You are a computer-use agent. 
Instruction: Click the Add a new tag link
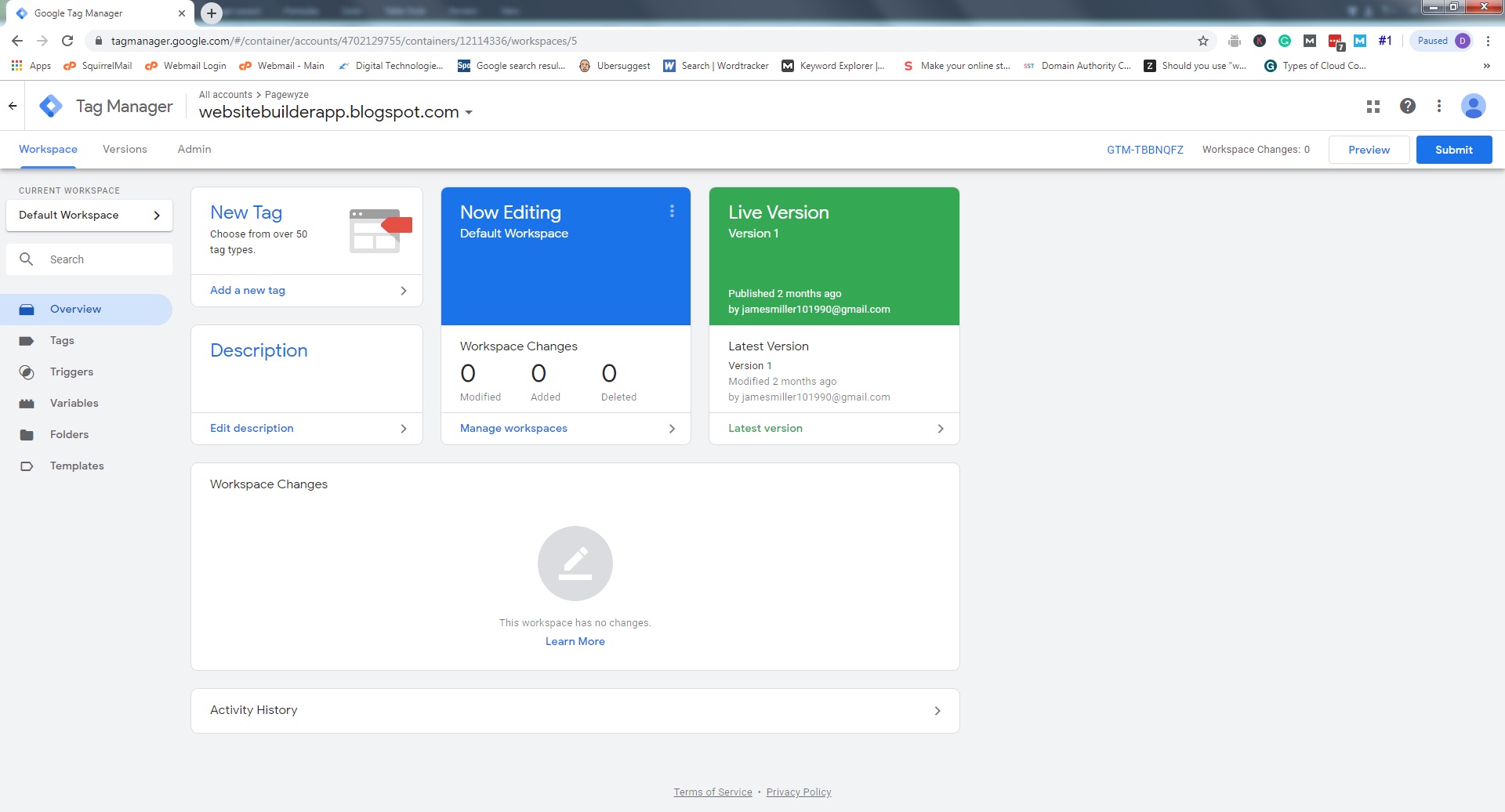[248, 291]
